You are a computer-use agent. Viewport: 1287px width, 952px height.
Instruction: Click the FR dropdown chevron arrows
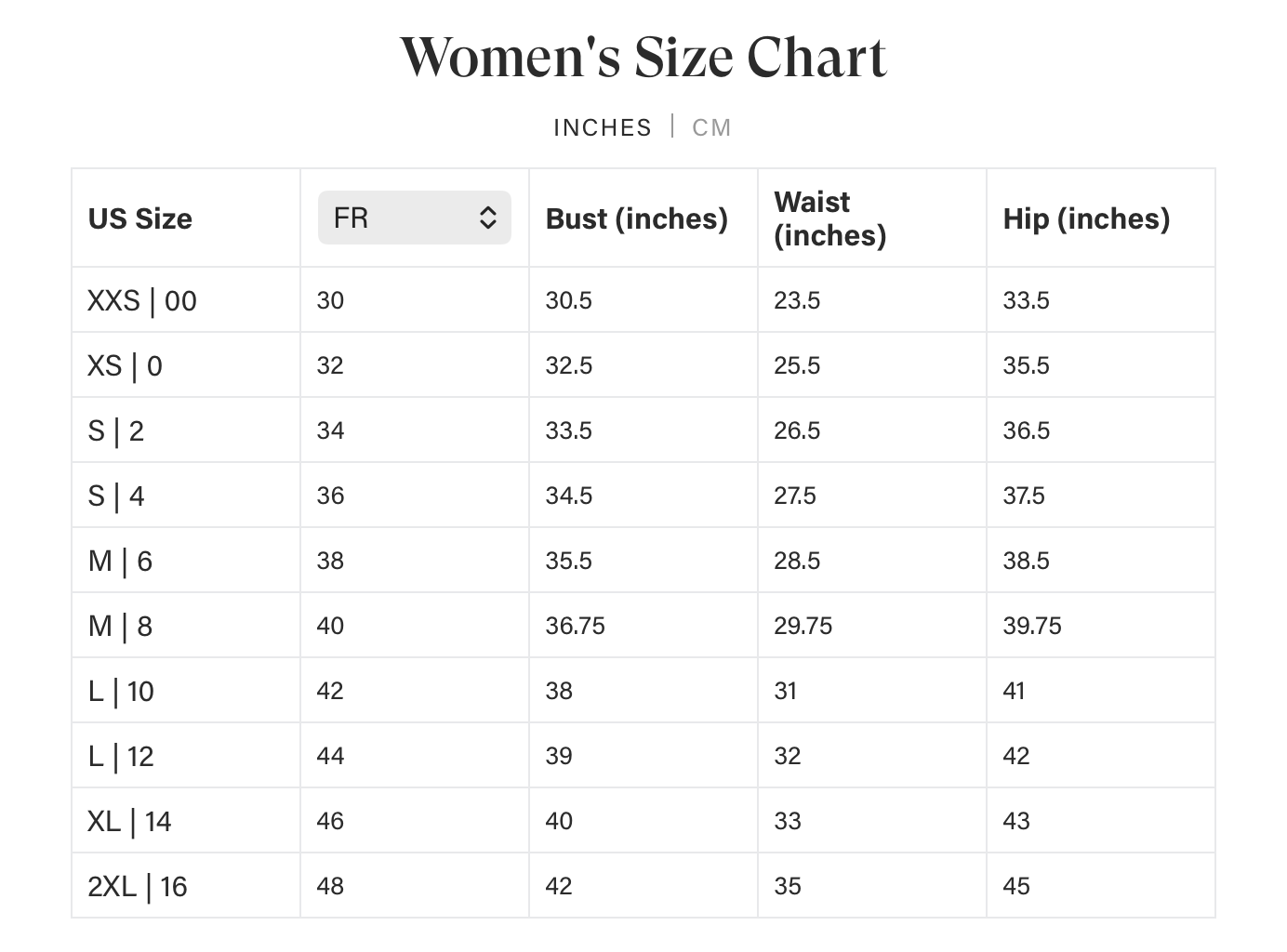coord(488,218)
